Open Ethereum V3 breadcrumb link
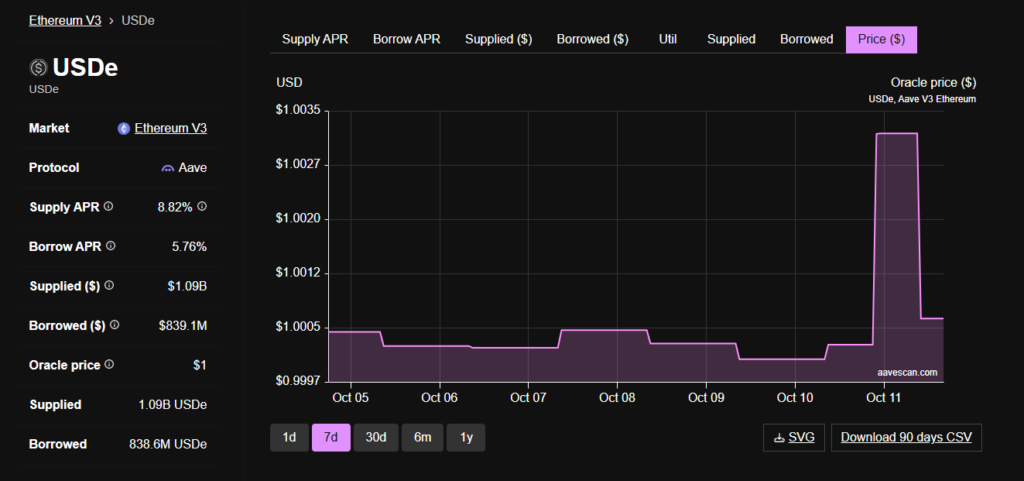This screenshot has width=1024, height=481. [65, 20]
